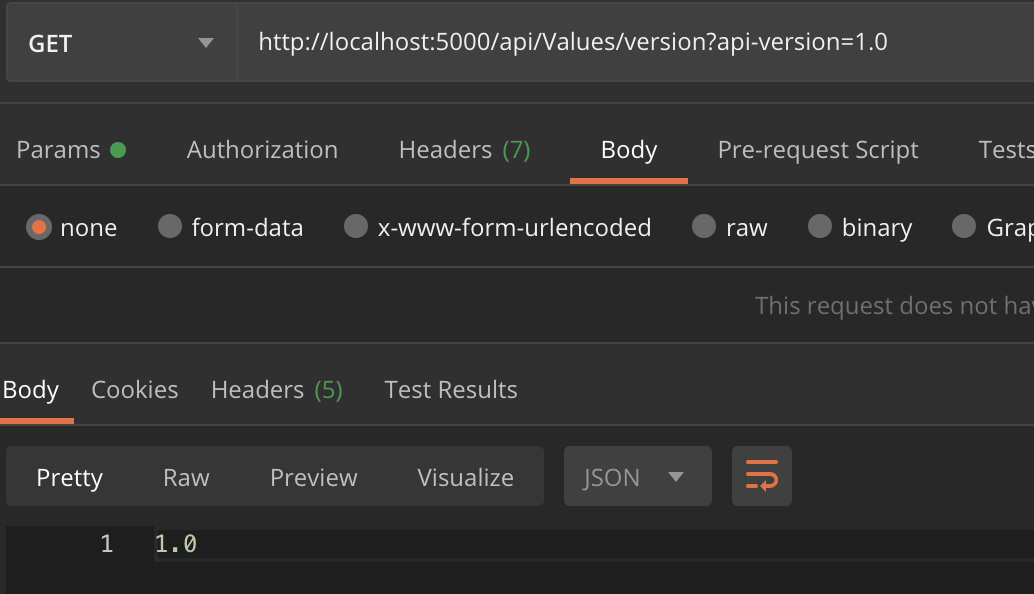Show the Test Results tab

coord(451,390)
